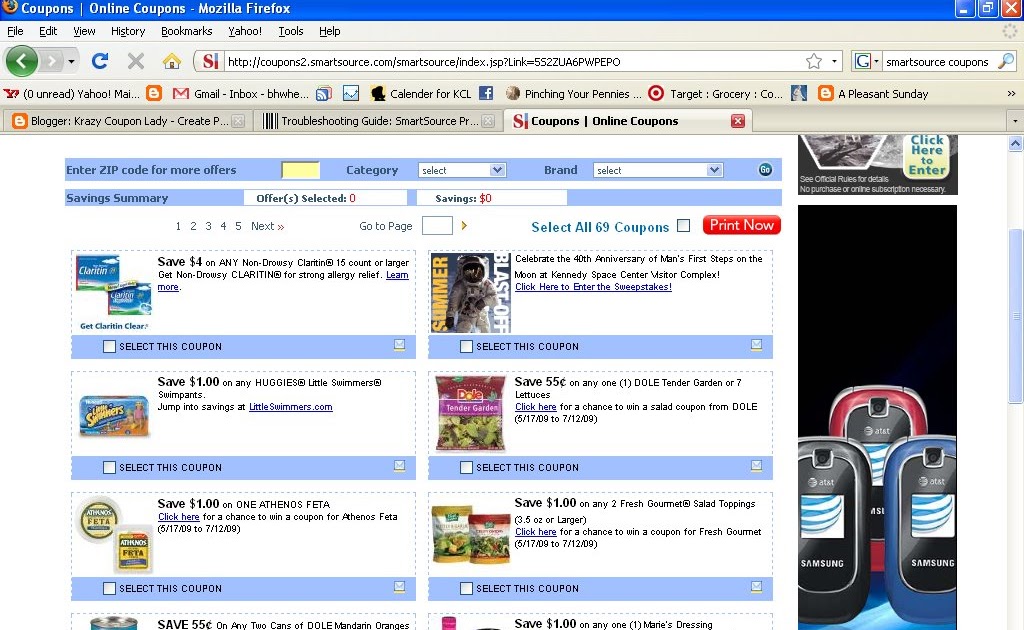Click the email icon on Huggies coupon
Image resolution: width=1024 pixels, height=630 pixels.
(399, 465)
